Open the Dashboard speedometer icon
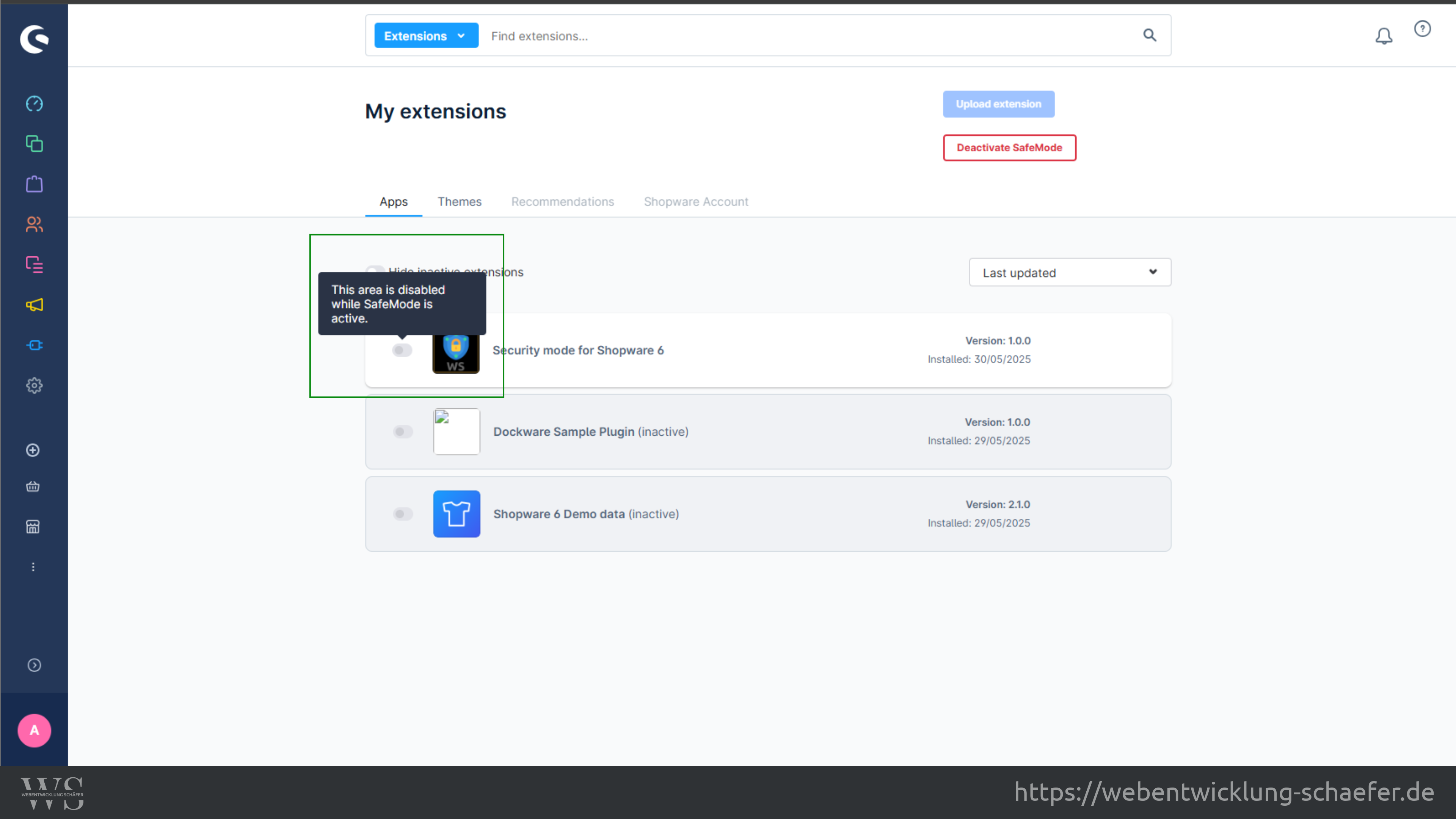 click(x=35, y=104)
